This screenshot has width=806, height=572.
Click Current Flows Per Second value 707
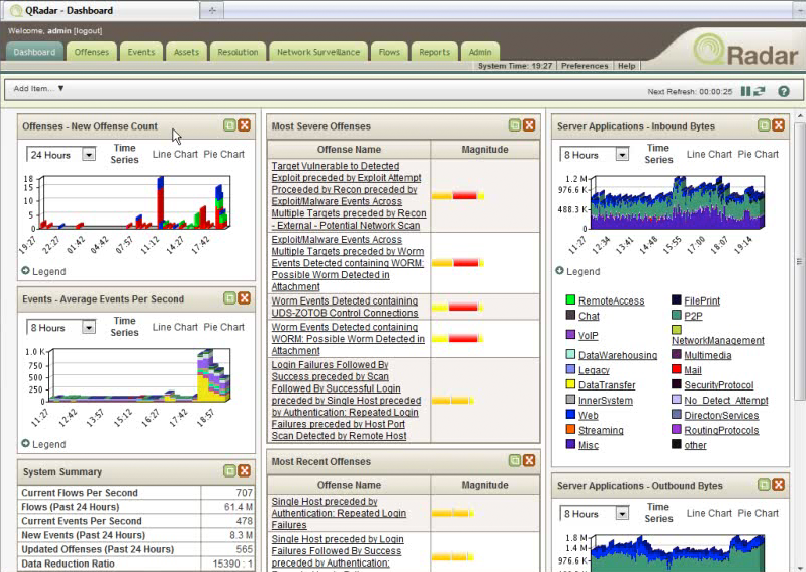coord(244,492)
